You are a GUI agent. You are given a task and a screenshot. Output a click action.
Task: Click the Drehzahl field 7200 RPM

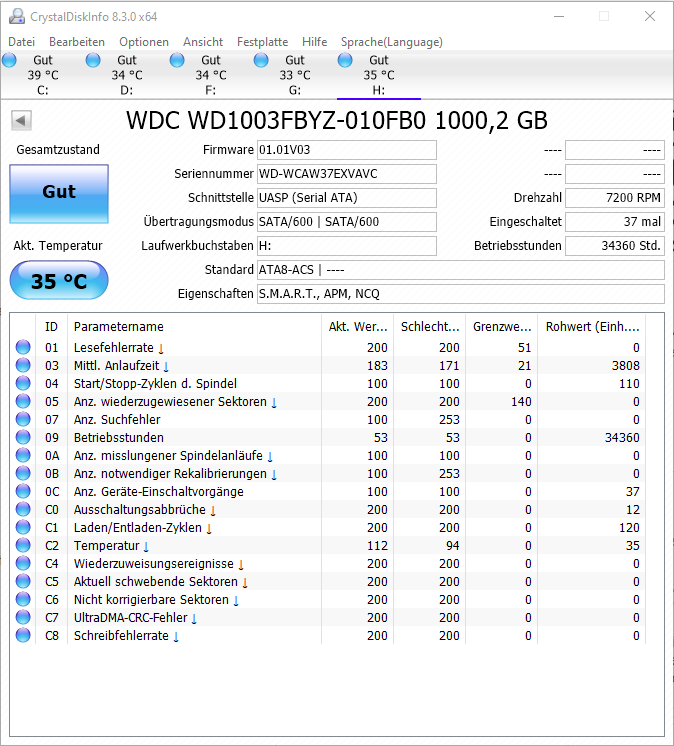coord(615,198)
